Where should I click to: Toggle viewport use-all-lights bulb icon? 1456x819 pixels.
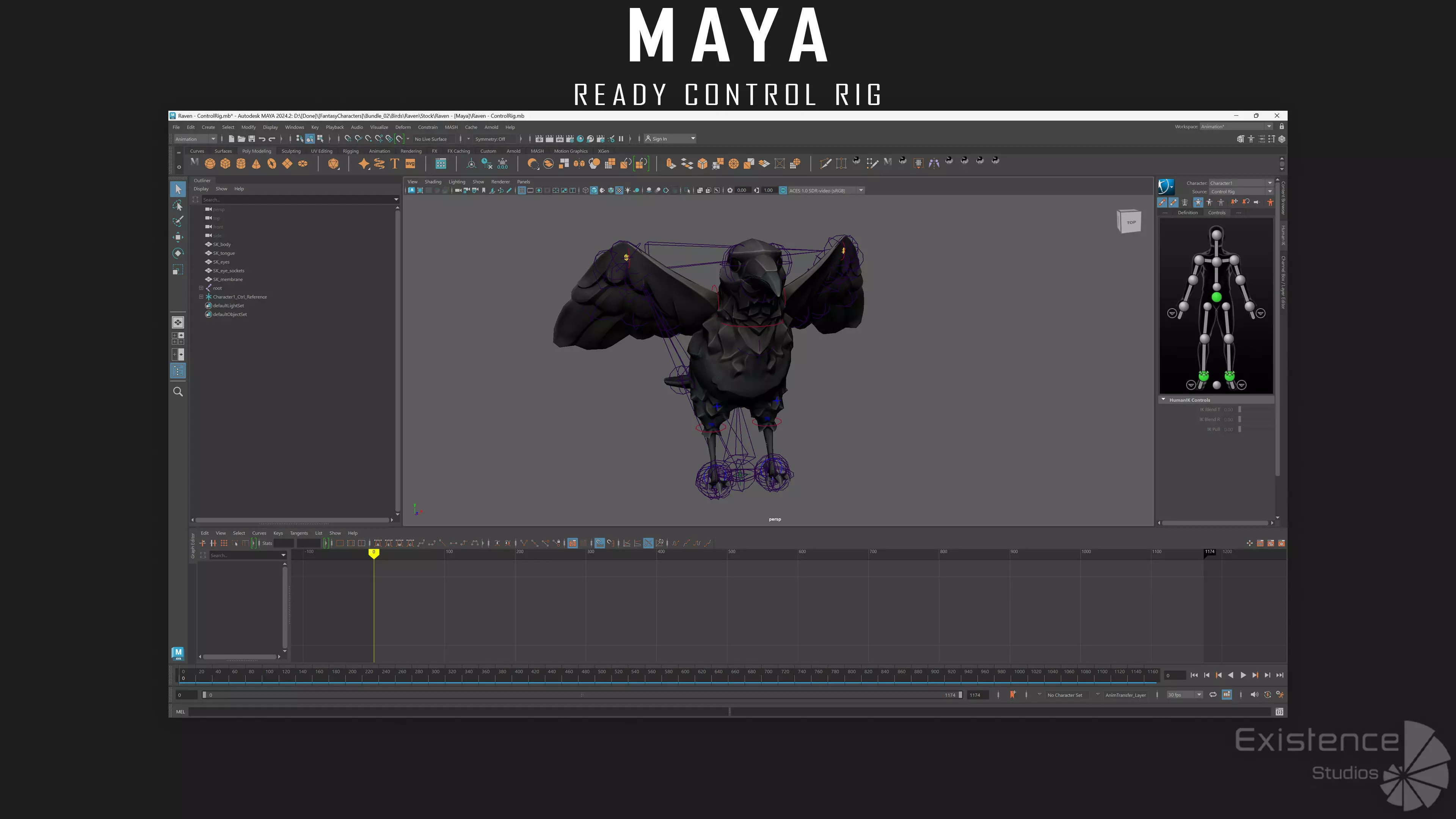[x=628, y=190]
